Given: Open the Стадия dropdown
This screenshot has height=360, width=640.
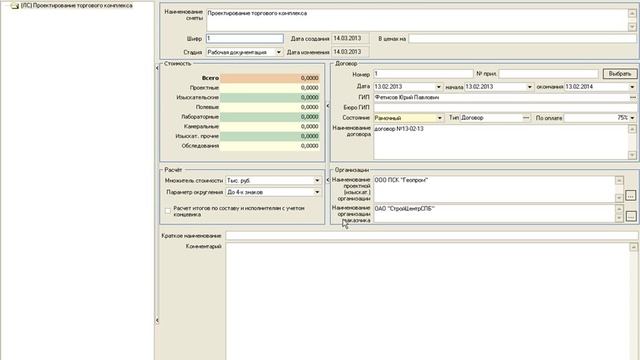Looking at the screenshot, I should pos(278,52).
